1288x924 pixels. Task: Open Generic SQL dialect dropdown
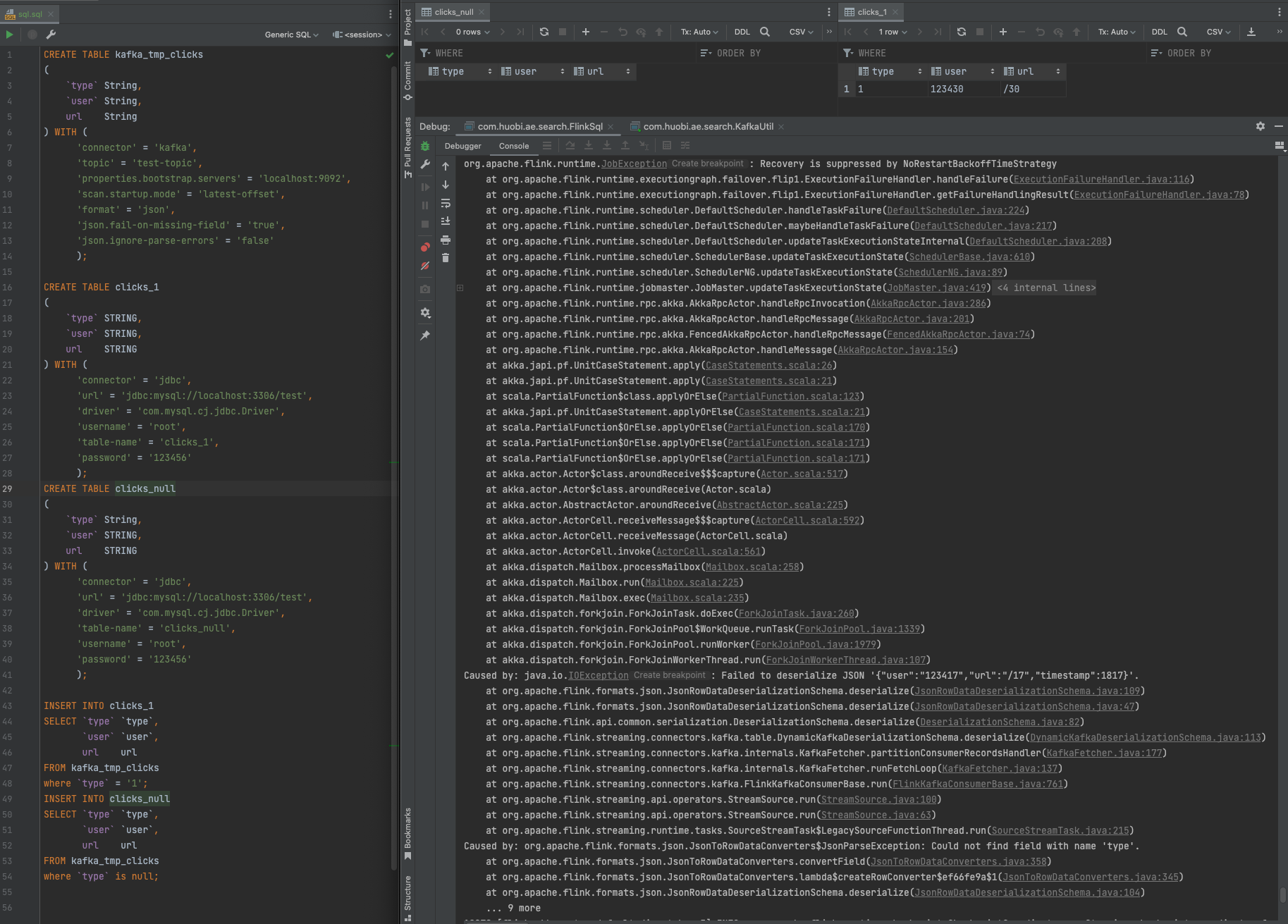tap(292, 35)
